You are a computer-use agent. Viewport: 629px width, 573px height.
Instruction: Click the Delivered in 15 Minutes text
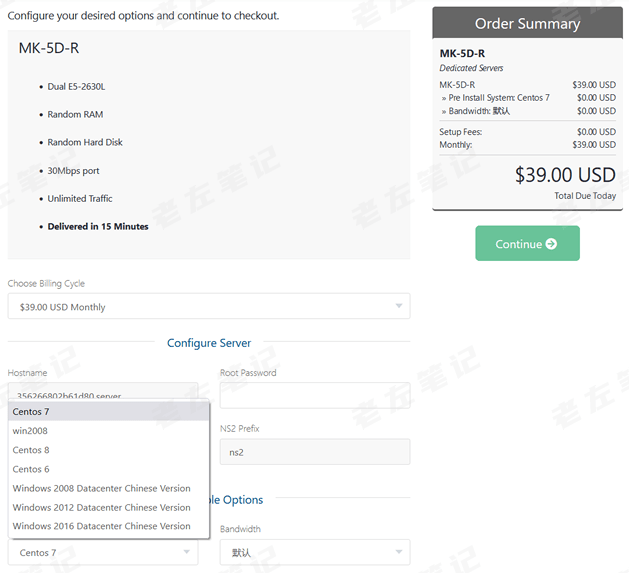(x=98, y=227)
